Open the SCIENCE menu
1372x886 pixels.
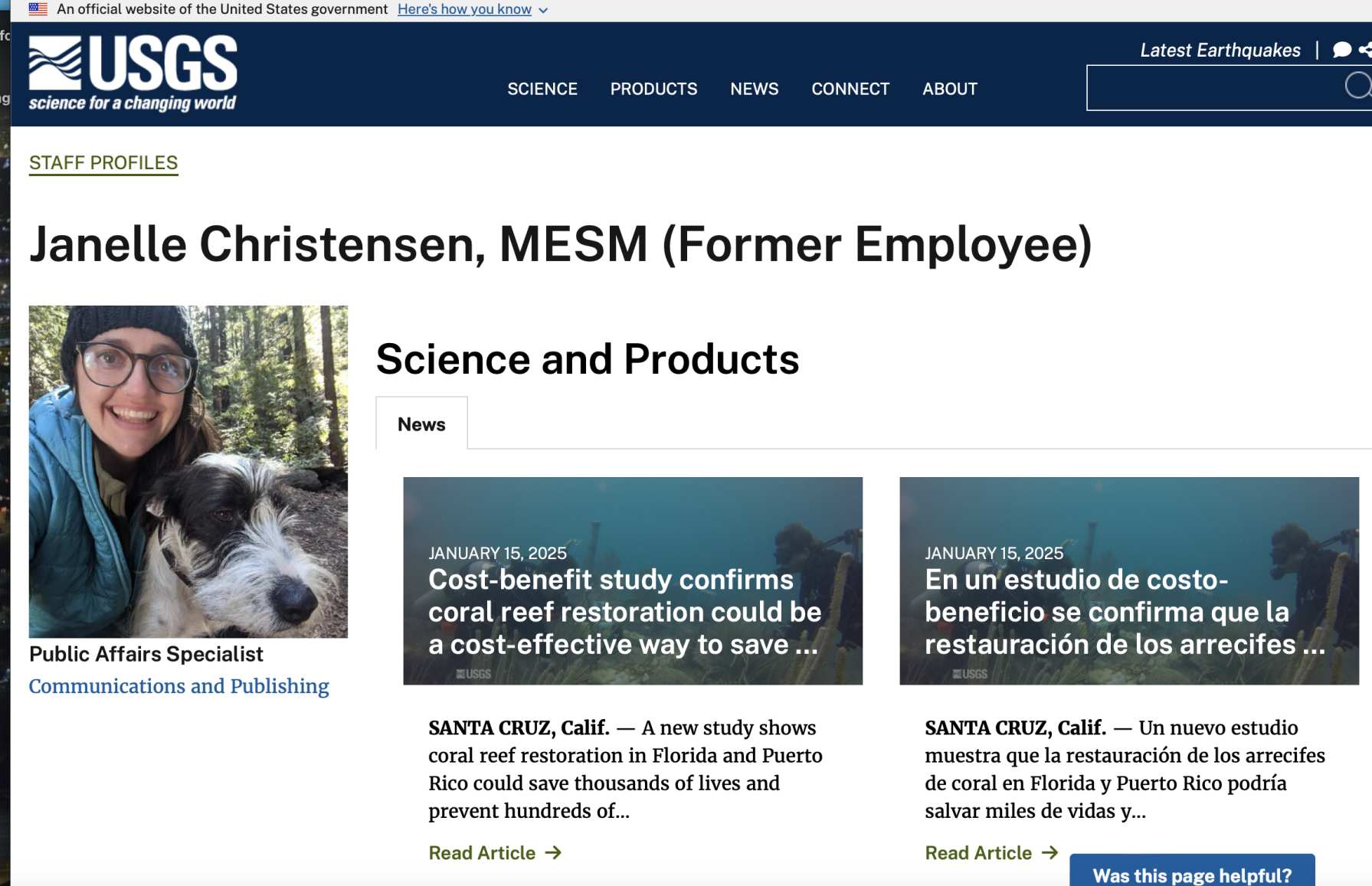542,89
